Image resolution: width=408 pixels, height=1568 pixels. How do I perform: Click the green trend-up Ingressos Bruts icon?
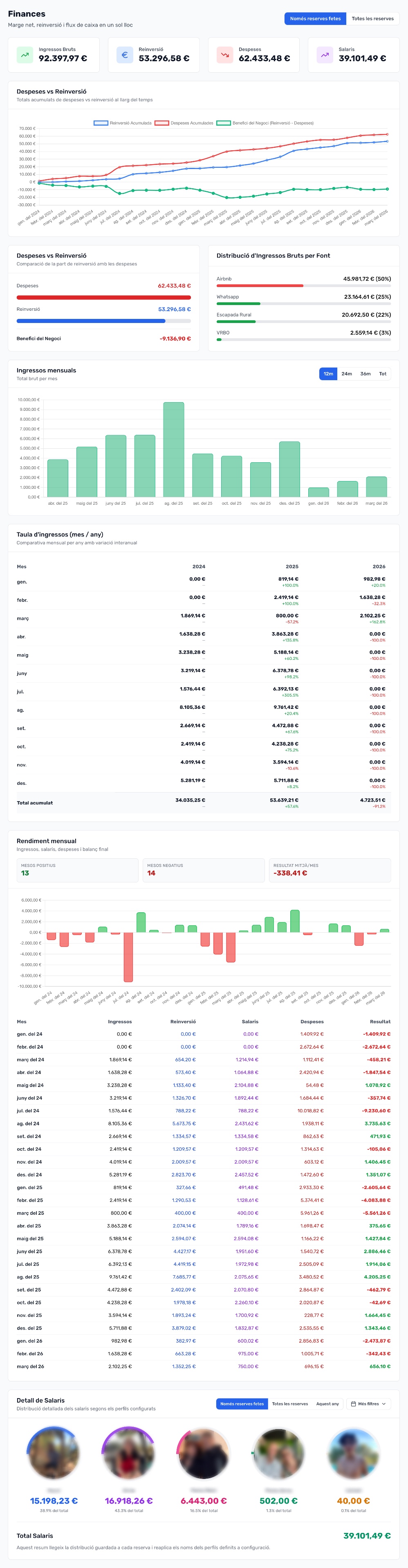[25, 55]
